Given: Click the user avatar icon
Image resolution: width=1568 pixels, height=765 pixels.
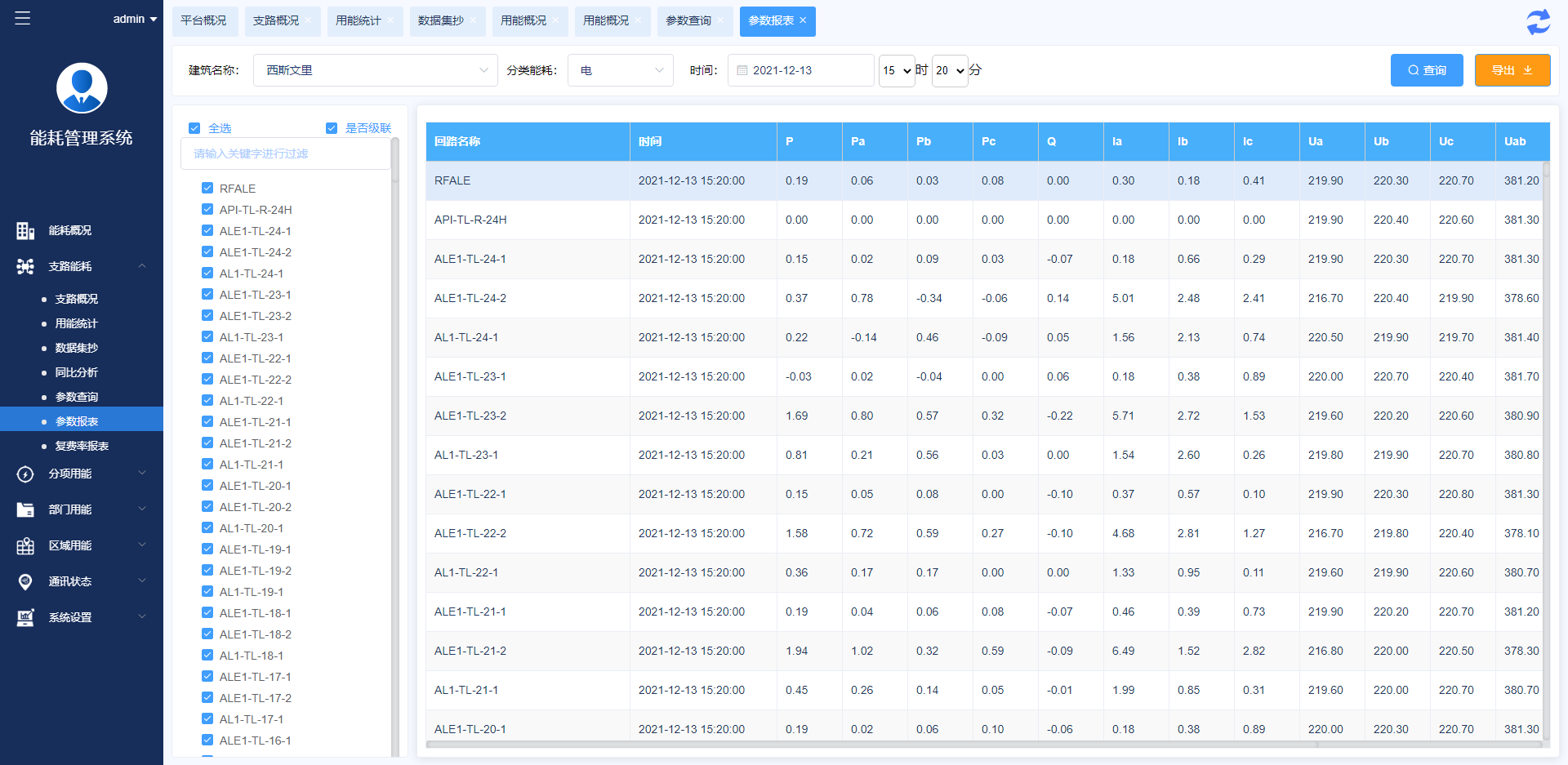Looking at the screenshot, I should pos(82,88).
